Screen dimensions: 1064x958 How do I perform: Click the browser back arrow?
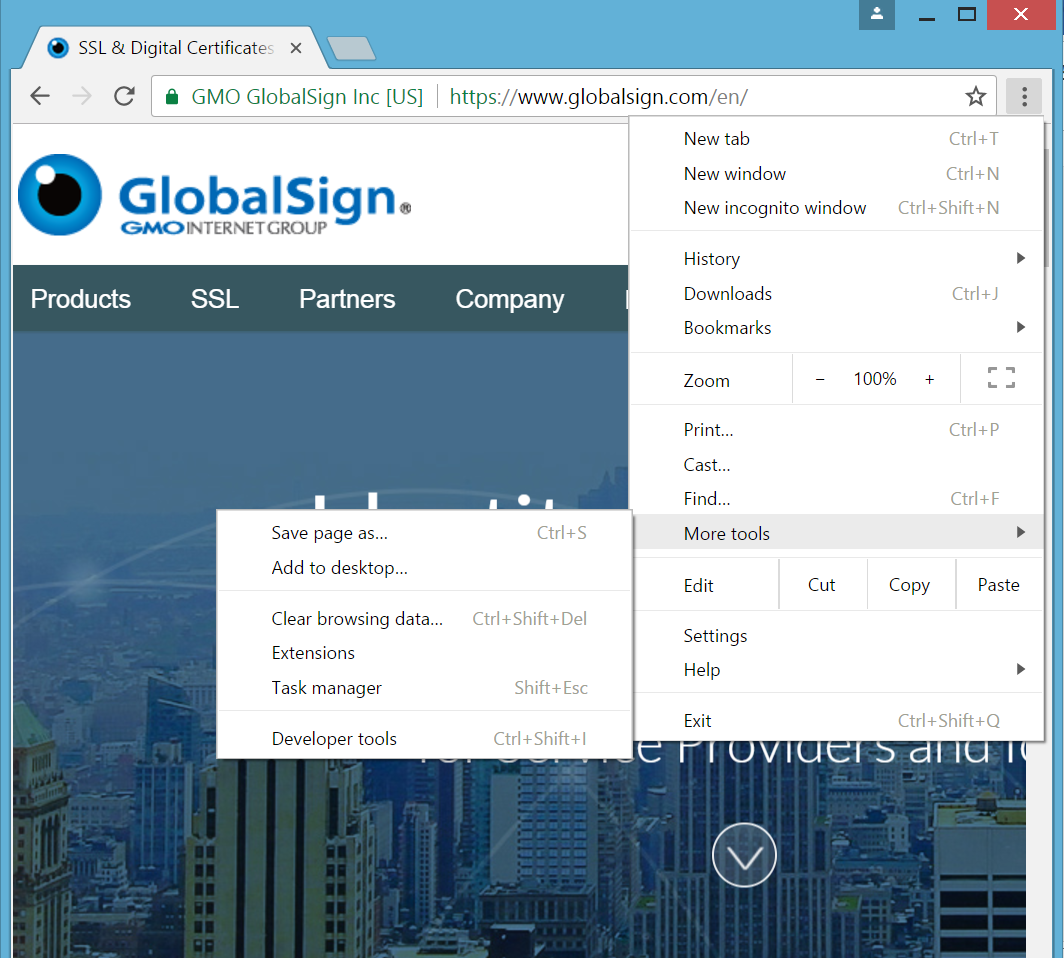tap(39, 96)
